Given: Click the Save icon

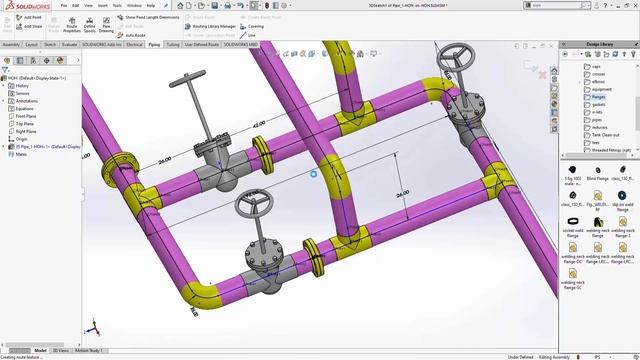Looking at the screenshot, I should (214, 5).
